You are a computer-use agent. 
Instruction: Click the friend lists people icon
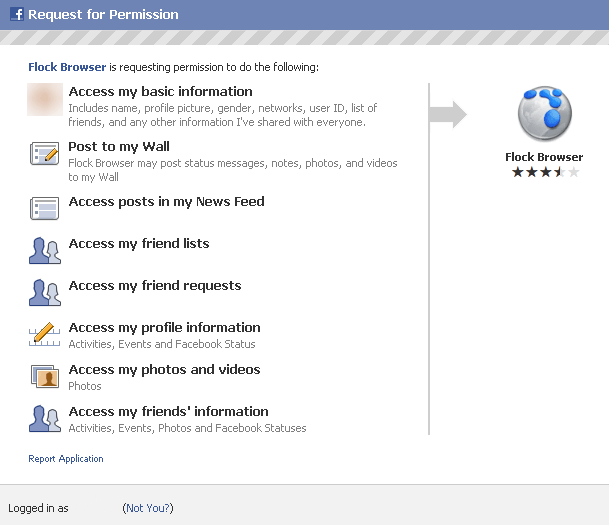pyautogui.click(x=45, y=251)
